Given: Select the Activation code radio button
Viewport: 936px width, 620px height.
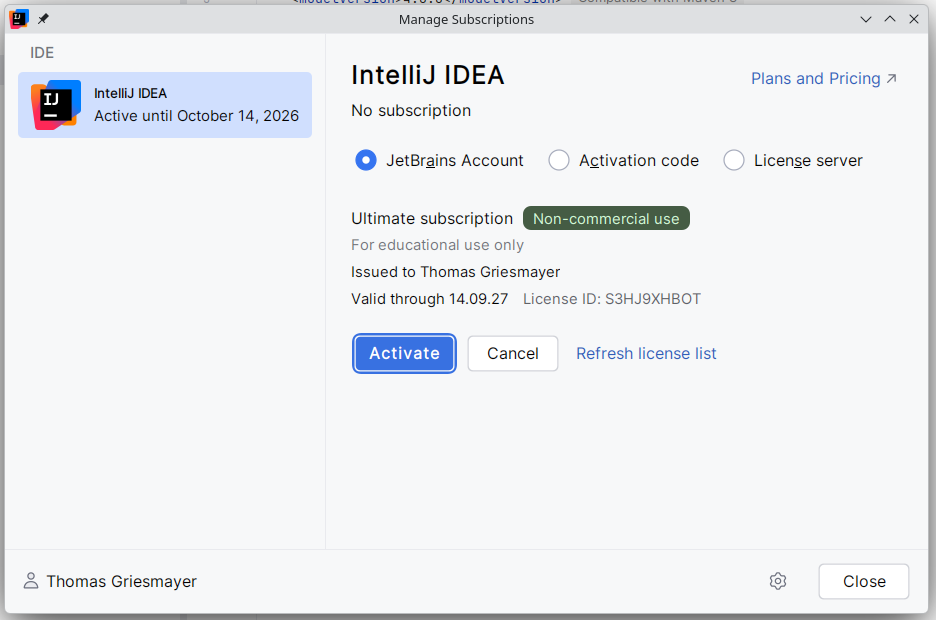Looking at the screenshot, I should click(559, 160).
